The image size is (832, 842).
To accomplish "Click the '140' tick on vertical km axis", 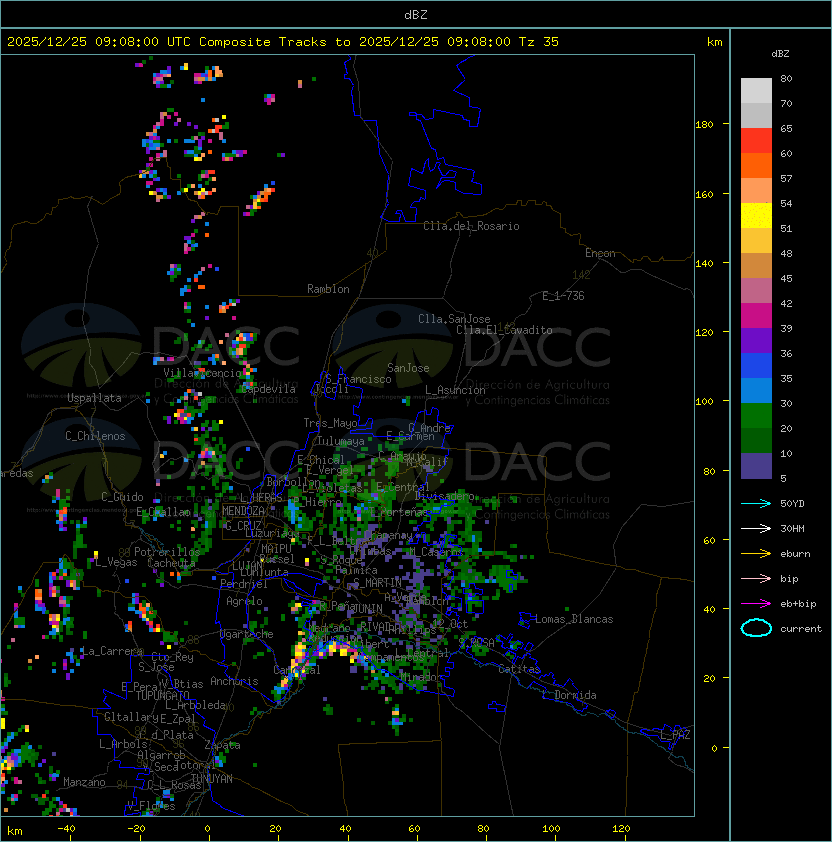I will click(704, 263).
